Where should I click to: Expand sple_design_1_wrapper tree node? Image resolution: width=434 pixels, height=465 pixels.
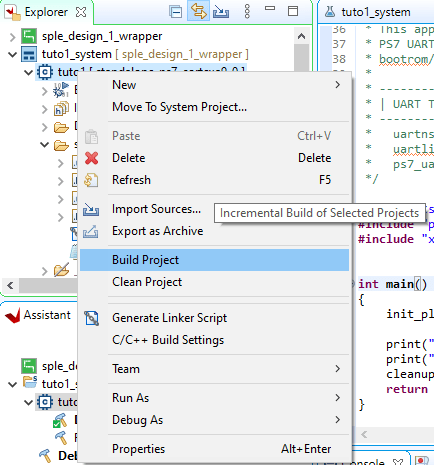[x=12, y=37]
